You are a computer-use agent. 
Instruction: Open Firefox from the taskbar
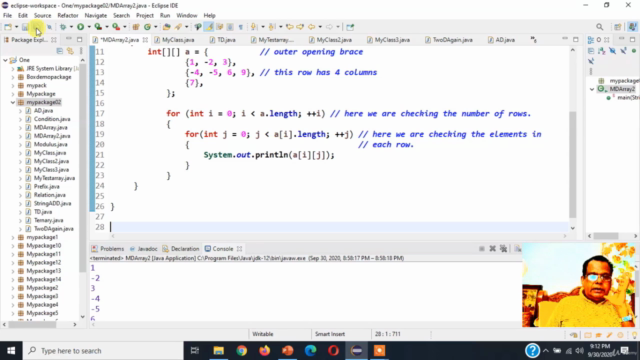pos(264,351)
